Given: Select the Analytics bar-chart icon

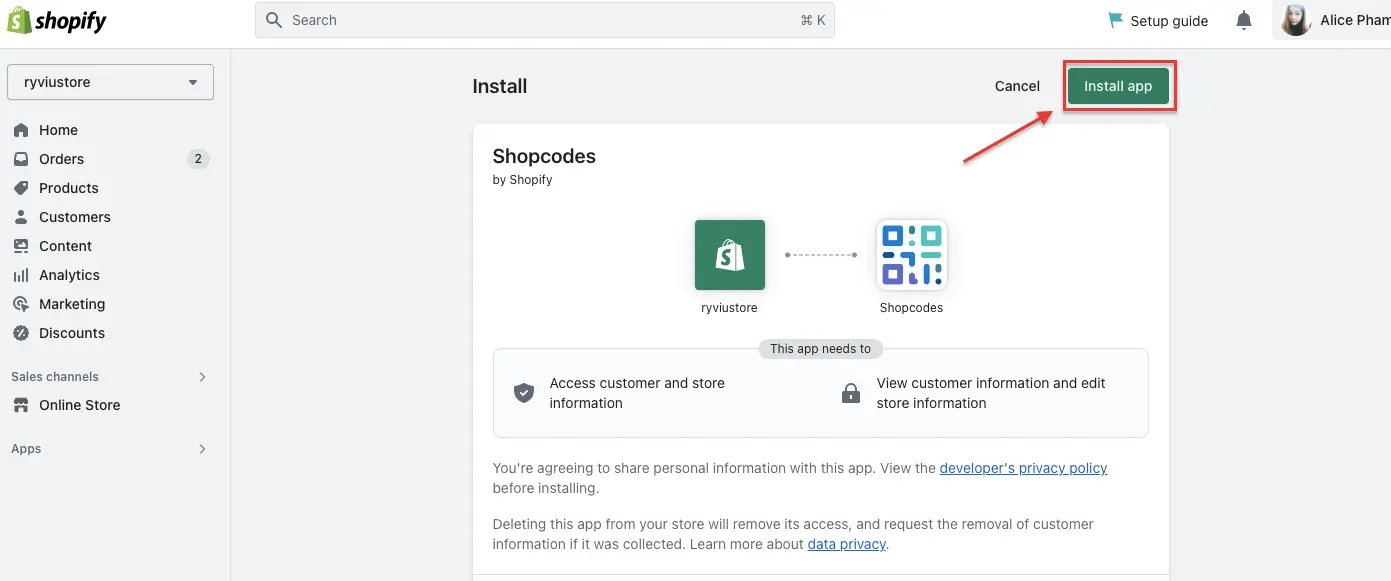Looking at the screenshot, I should [x=22, y=275].
